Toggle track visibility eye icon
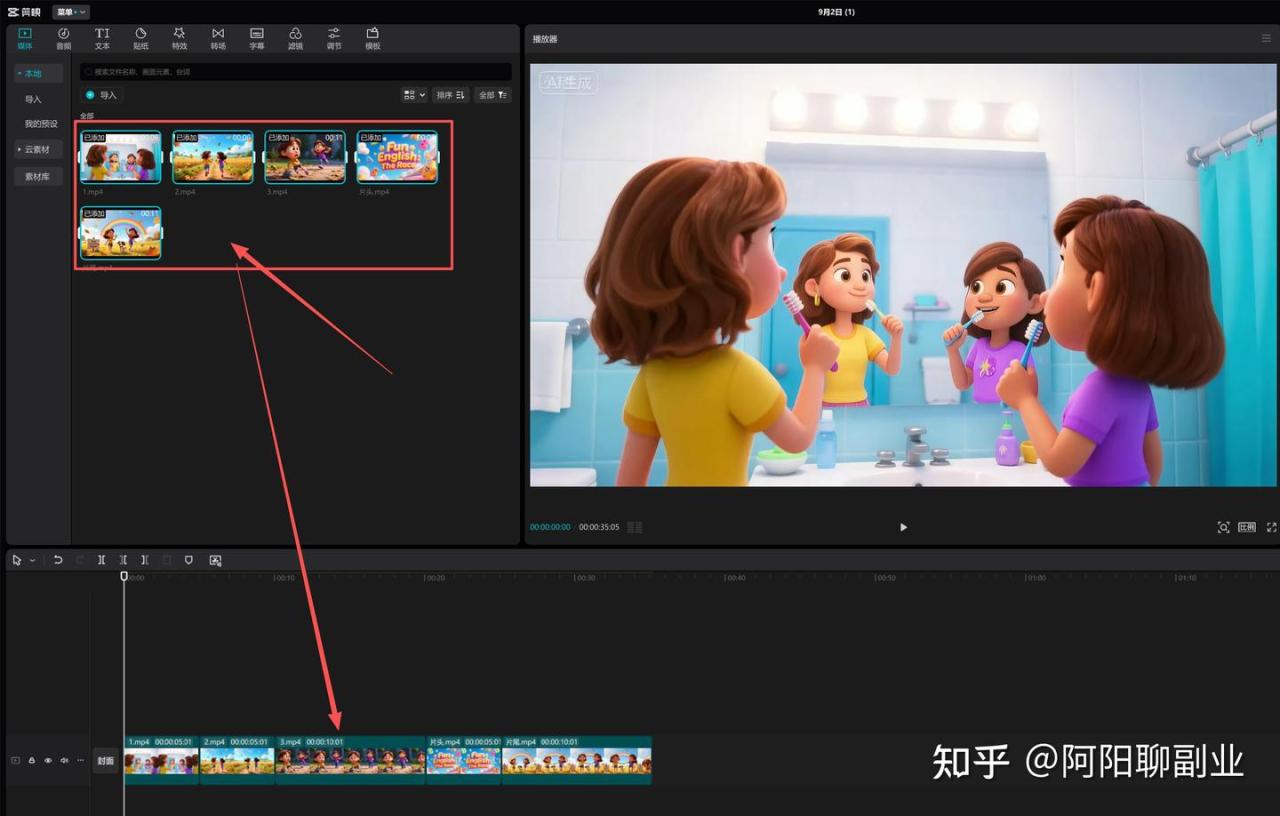The height and width of the screenshot is (816, 1280). coord(48,761)
